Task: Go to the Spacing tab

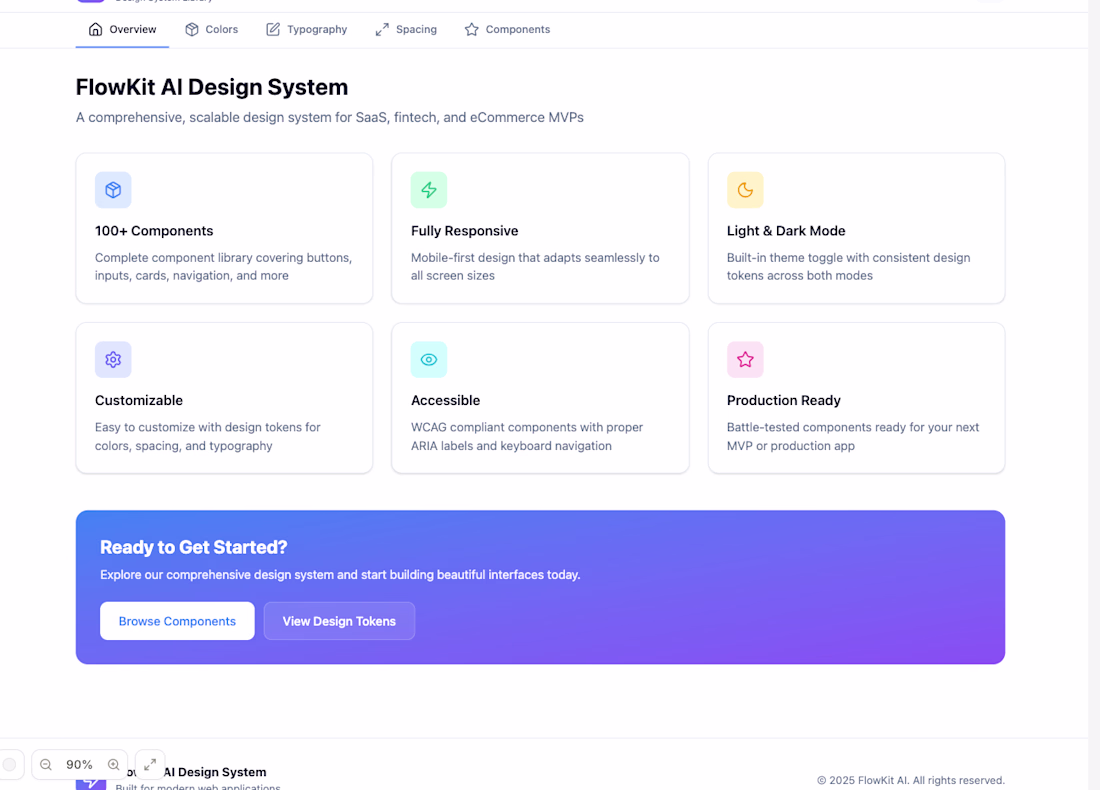Action: (406, 29)
